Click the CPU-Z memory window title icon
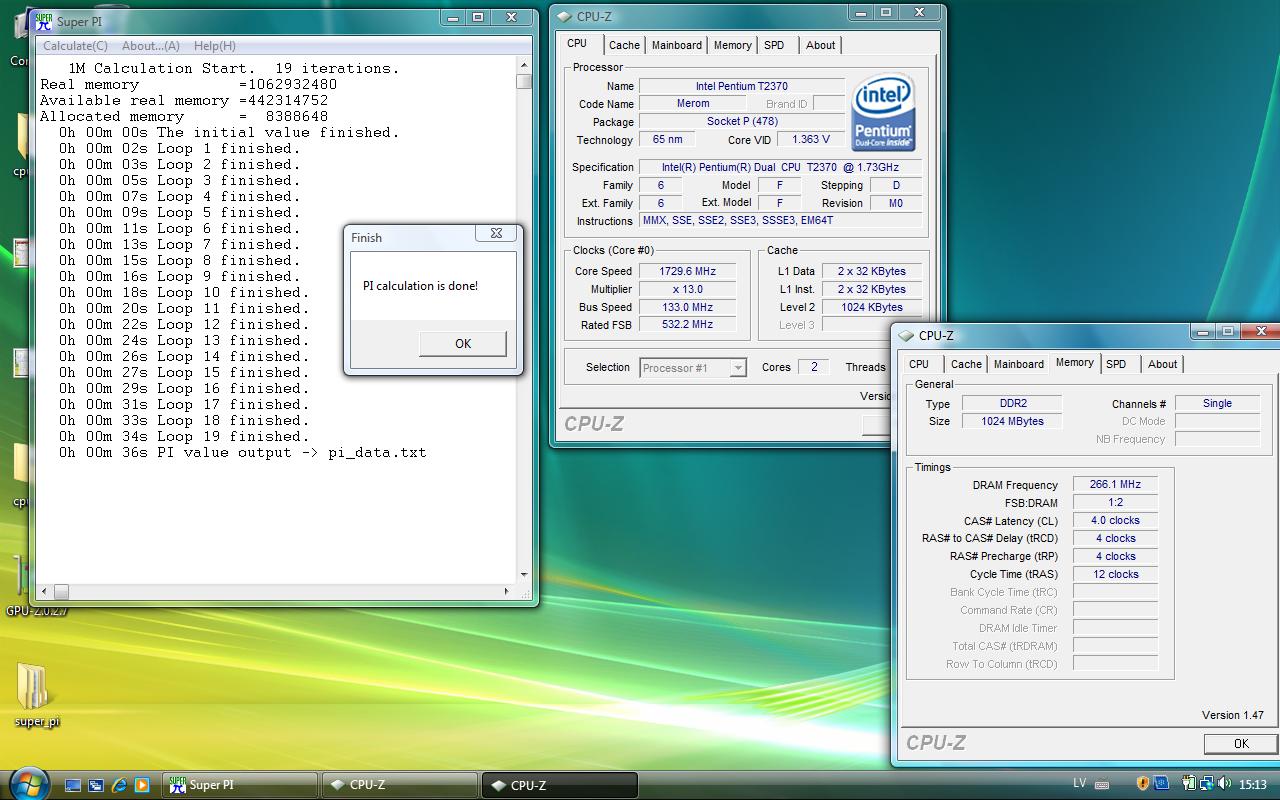 pos(906,336)
